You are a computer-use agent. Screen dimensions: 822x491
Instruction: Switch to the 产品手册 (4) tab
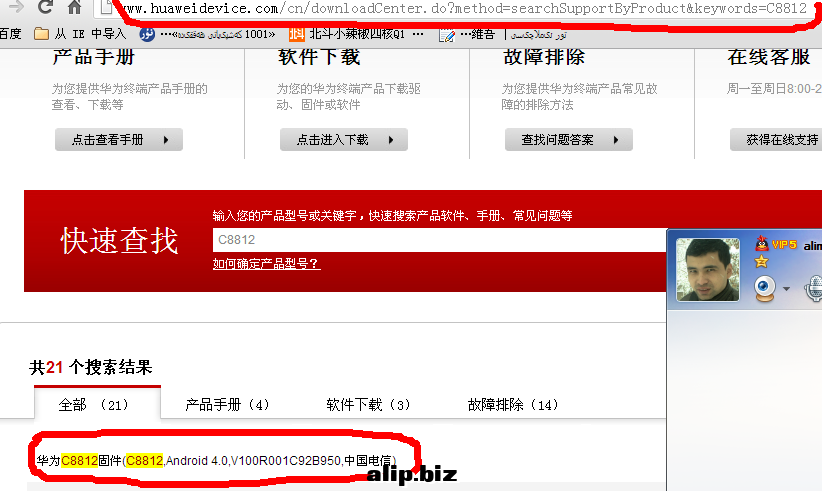tap(228, 405)
